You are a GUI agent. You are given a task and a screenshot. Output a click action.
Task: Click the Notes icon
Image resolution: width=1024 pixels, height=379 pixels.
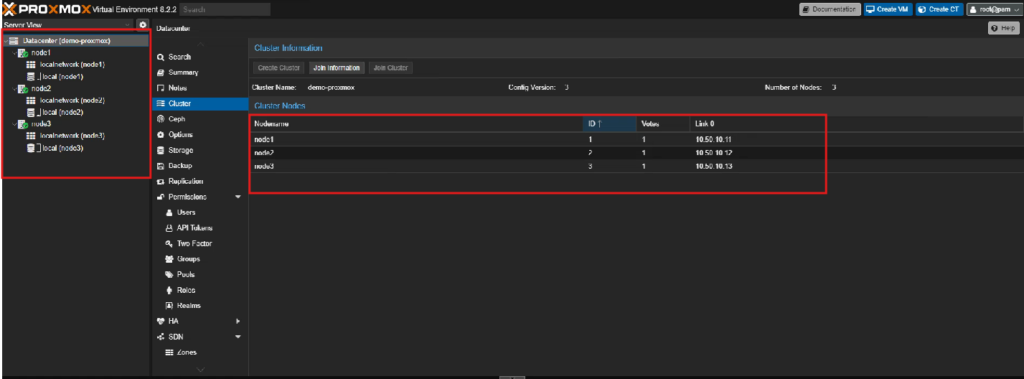[161, 88]
